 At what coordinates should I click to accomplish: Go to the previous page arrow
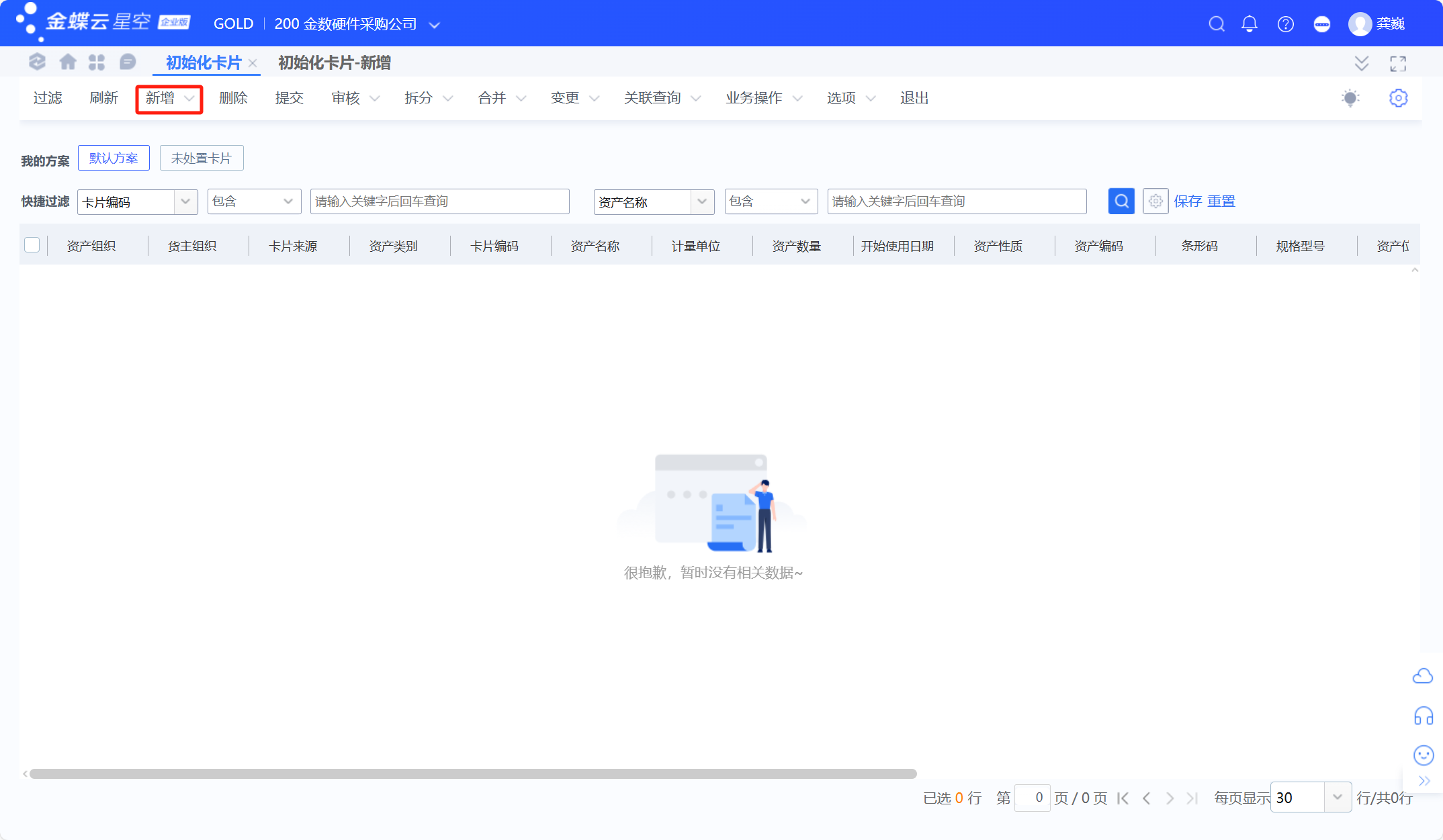tap(1147, 798)
